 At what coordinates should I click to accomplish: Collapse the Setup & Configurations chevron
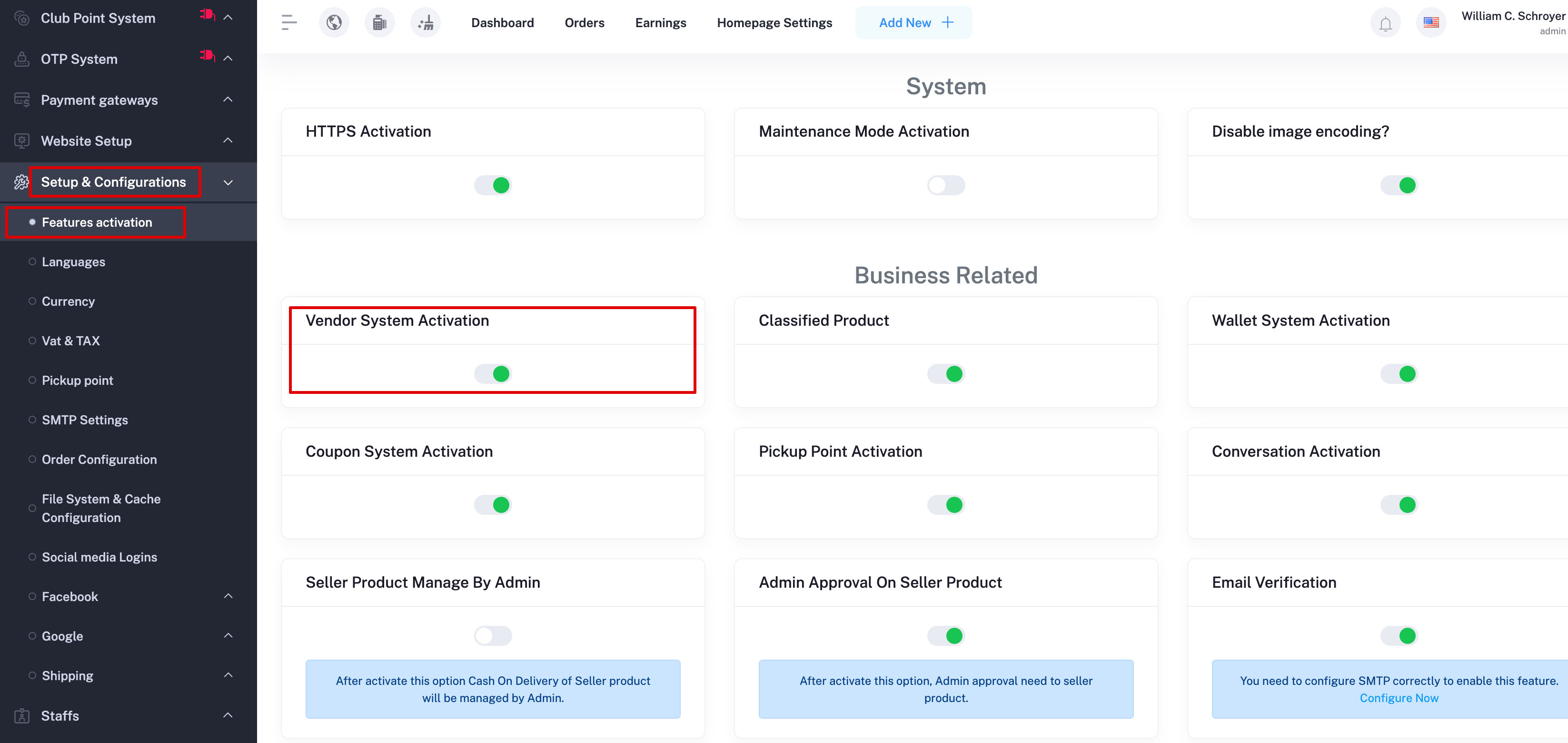pos(228,182)
